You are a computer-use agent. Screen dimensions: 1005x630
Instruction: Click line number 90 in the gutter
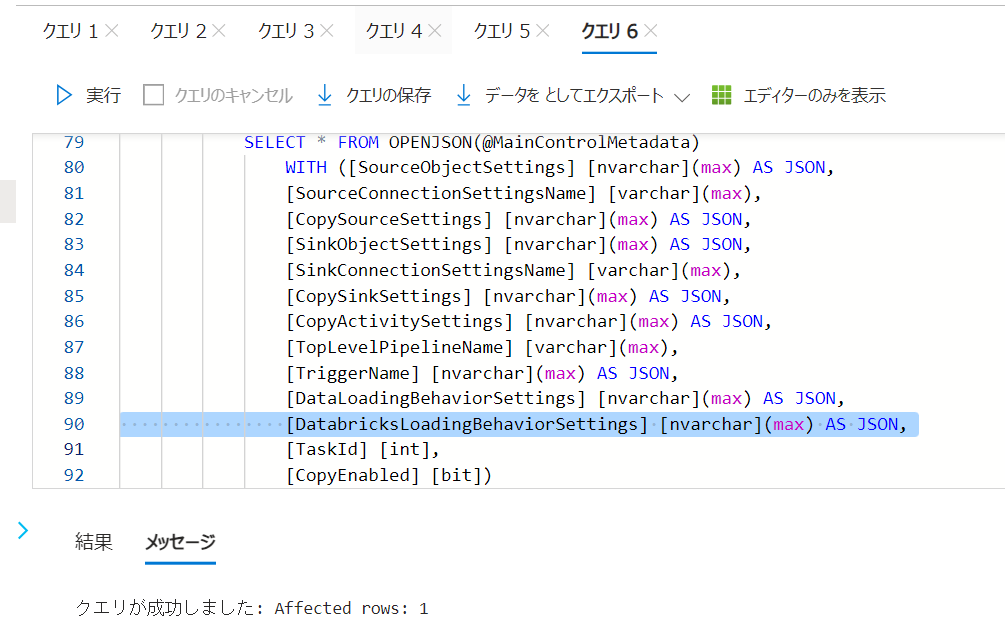point(74,424)
